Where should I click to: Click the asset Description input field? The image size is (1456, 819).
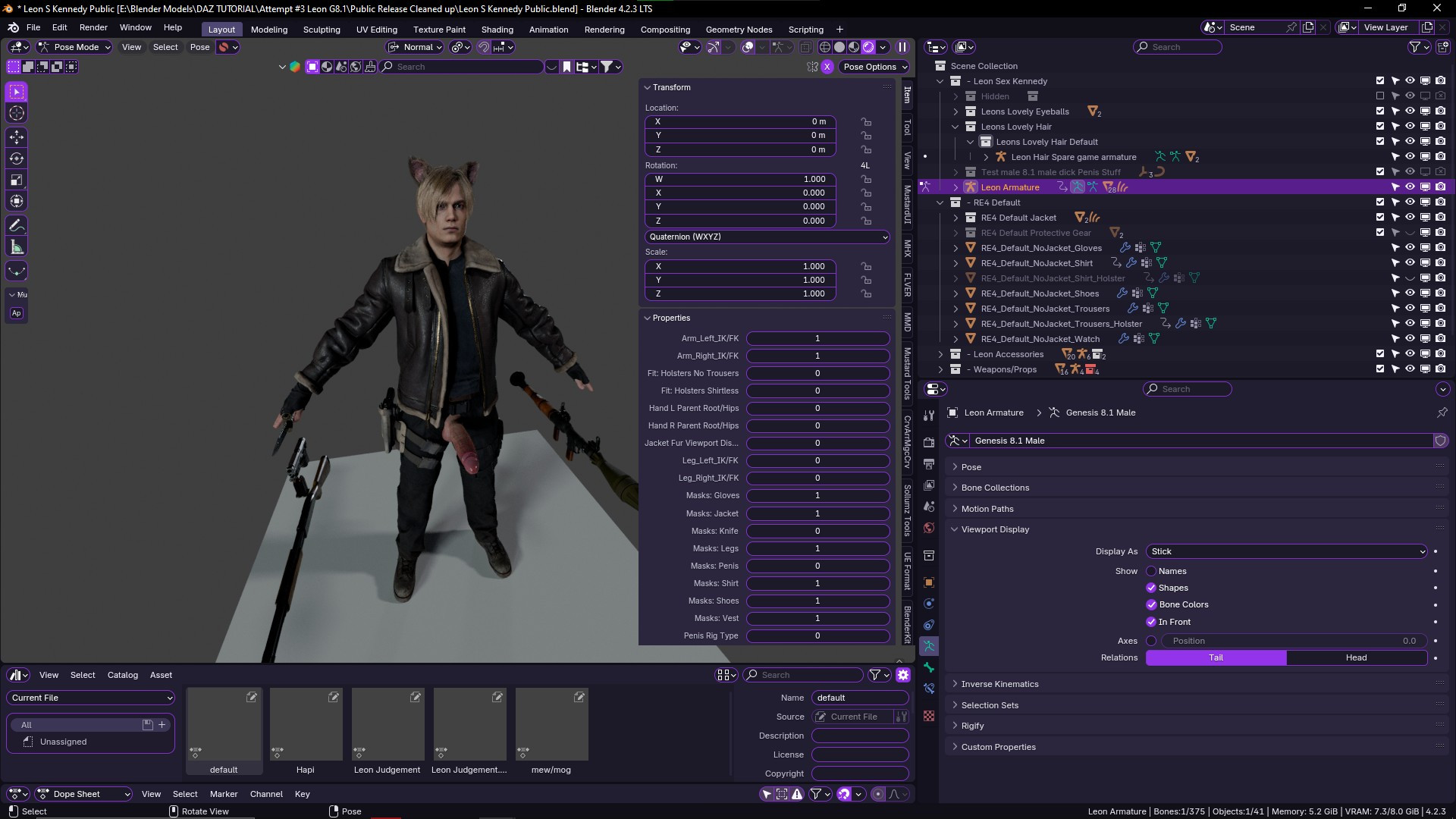click(860, 736)
